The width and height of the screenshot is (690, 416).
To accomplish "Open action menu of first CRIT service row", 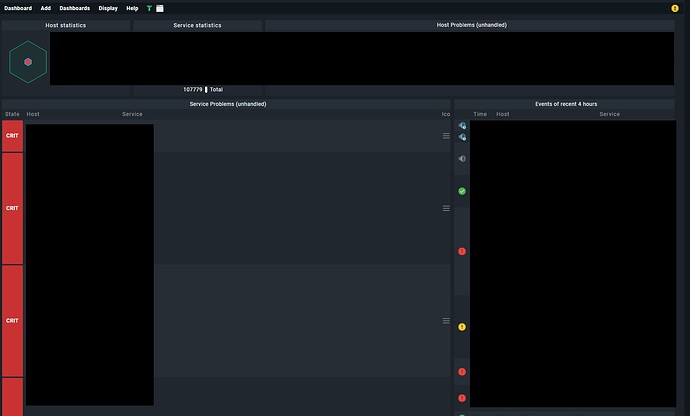I will coord(446,136).
